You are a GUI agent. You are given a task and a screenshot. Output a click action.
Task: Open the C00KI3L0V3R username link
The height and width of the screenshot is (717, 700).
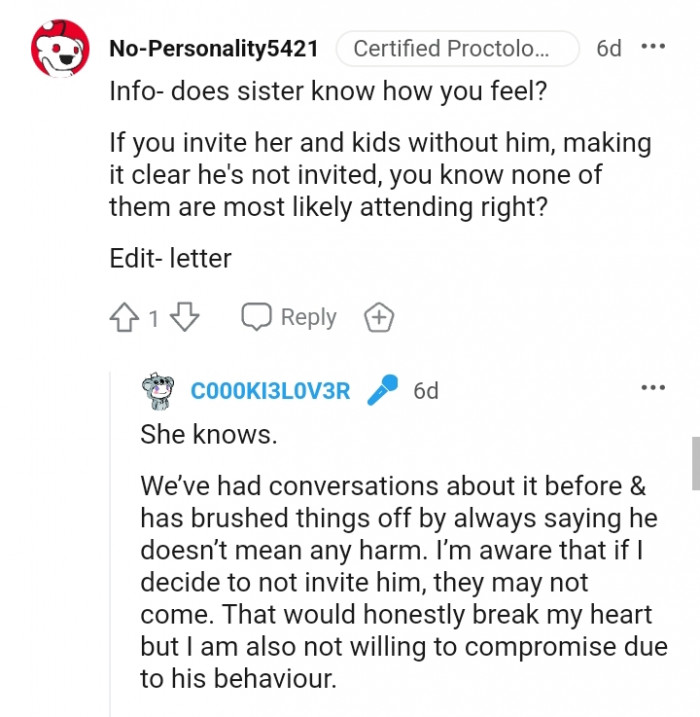[x=270, y=391]
